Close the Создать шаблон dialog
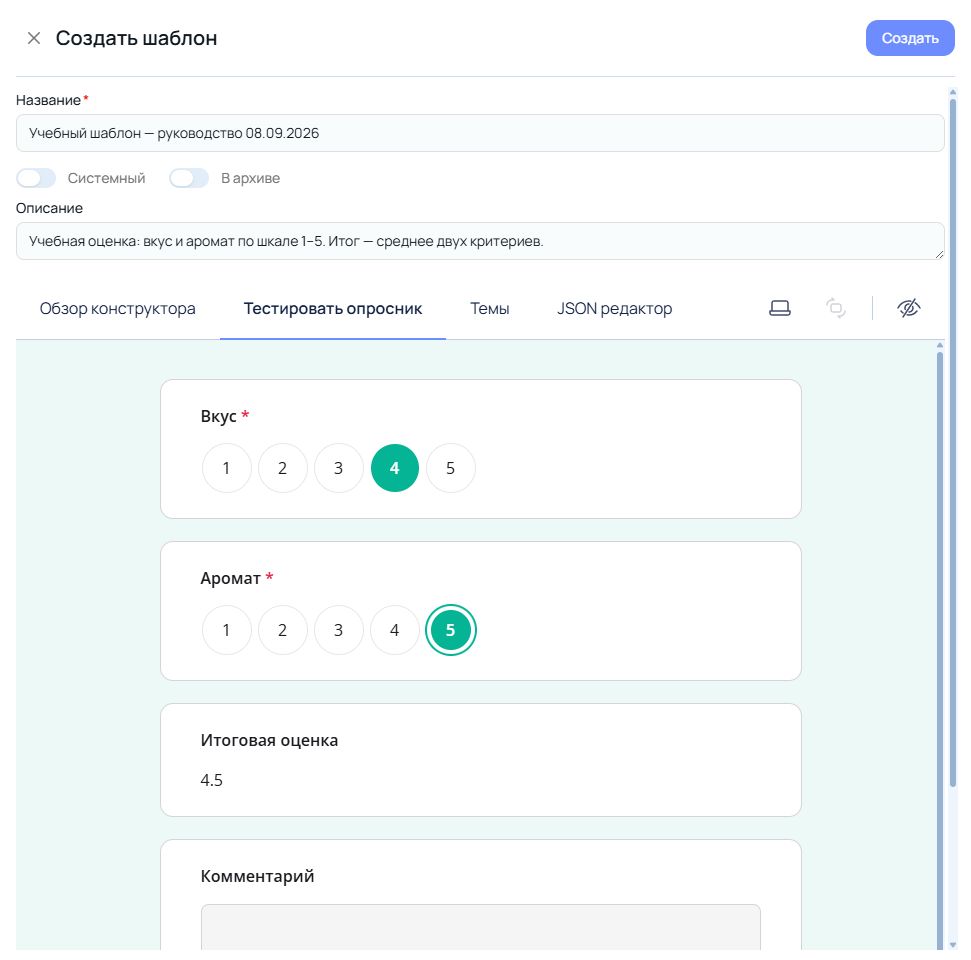 tap(34, 38)
